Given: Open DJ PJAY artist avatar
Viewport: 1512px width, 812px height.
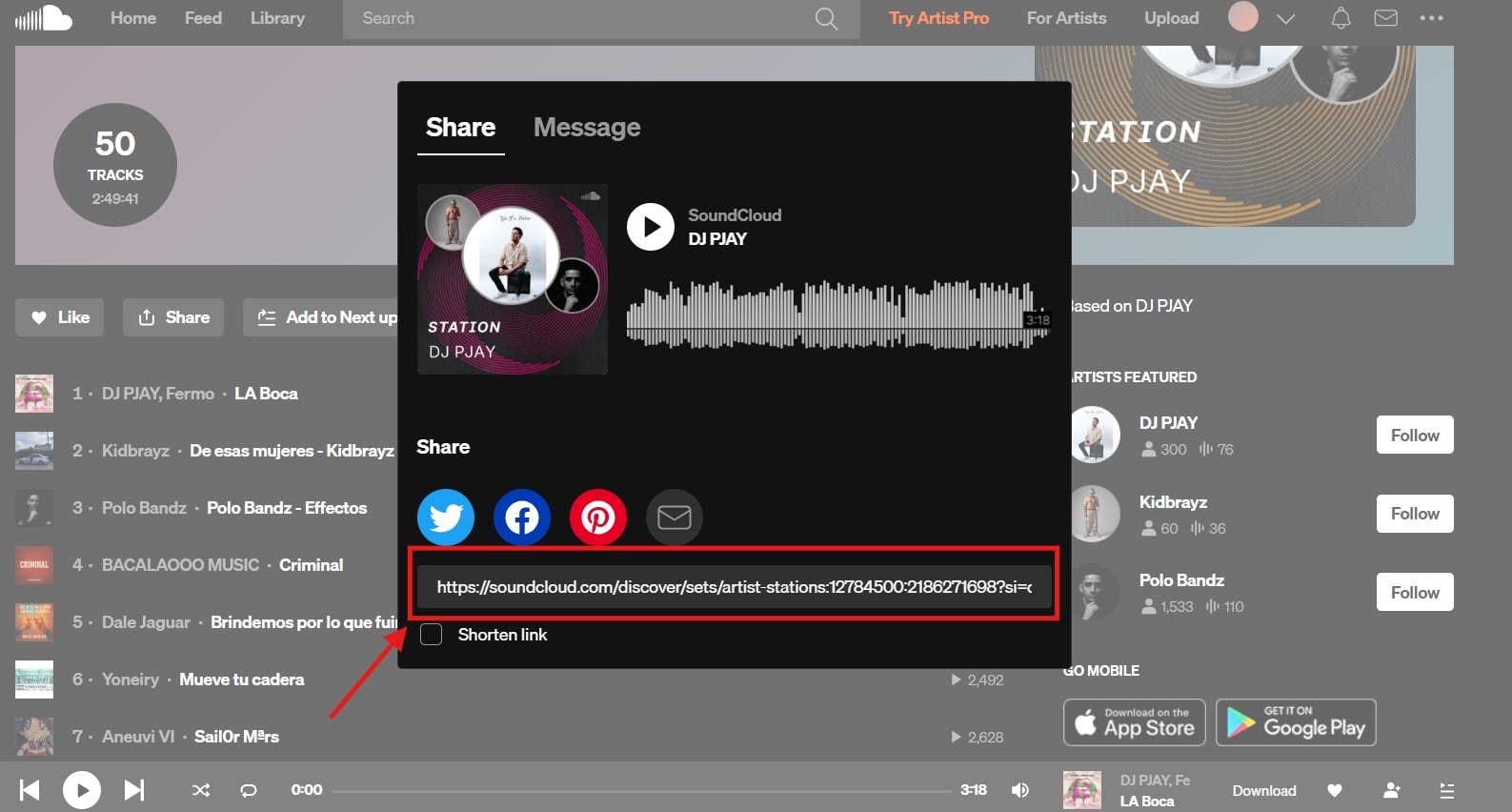Looking at the screenshot, I should tap(1094, 435).
